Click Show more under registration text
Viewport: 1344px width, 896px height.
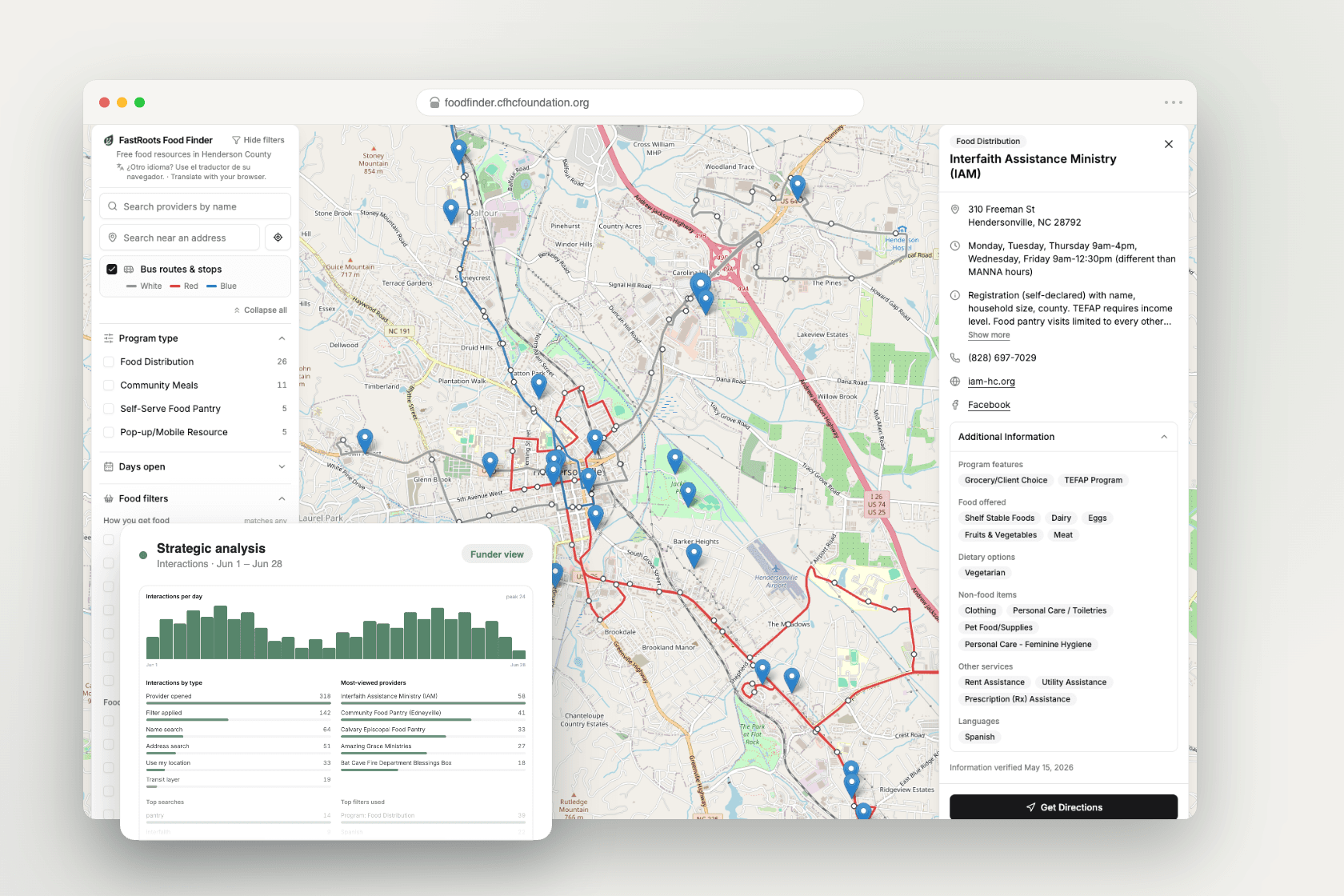(989, 335)
